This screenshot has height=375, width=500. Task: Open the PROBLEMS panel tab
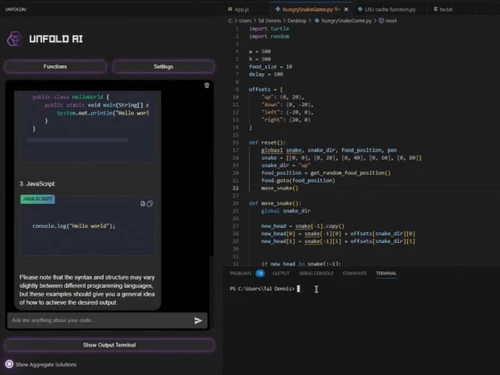point(240,273)
